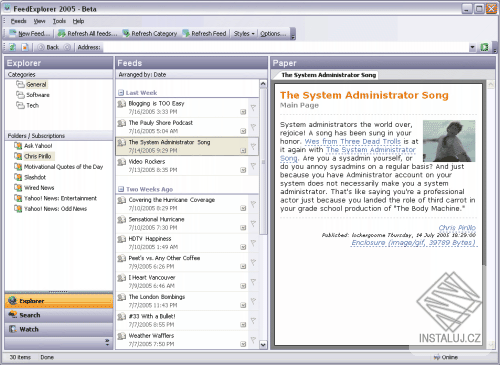Viewport: 500px width, 365px height.
Task: Click the forward arrow next to Back
Action: click(67, 47)
